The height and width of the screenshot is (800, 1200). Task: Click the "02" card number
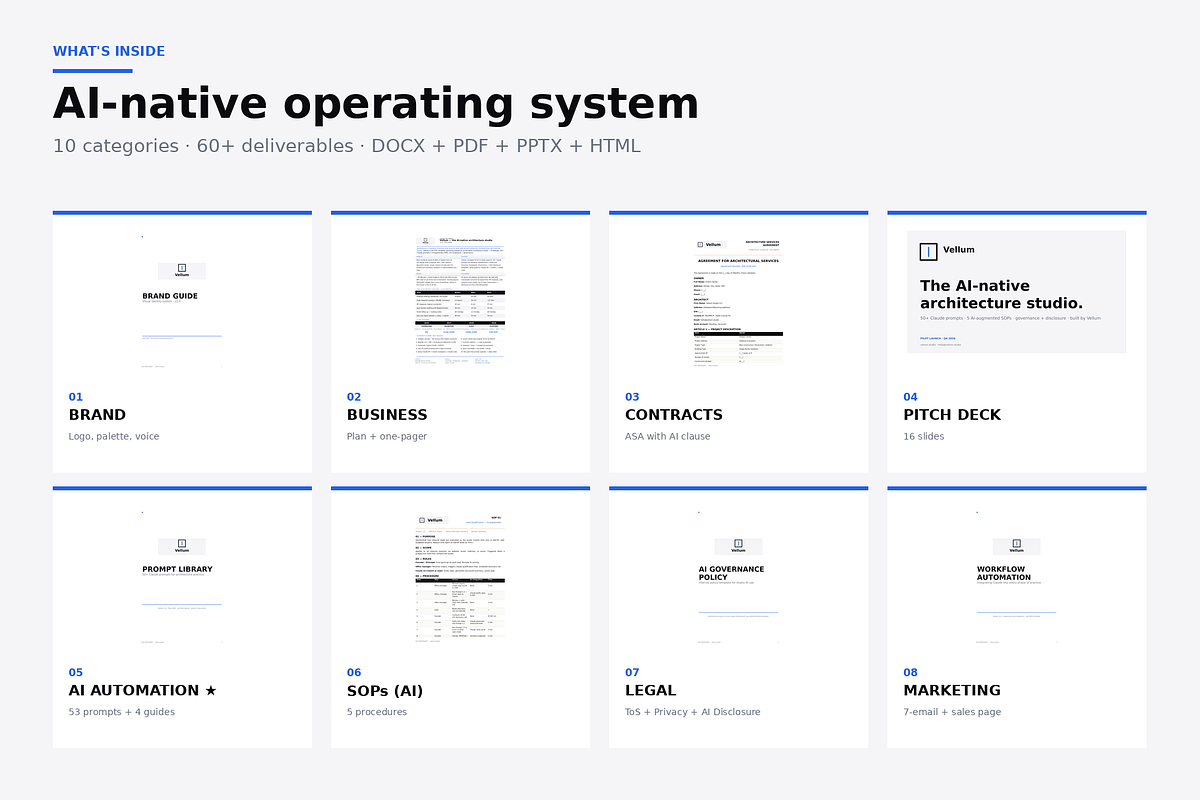(x=354, y=397)
